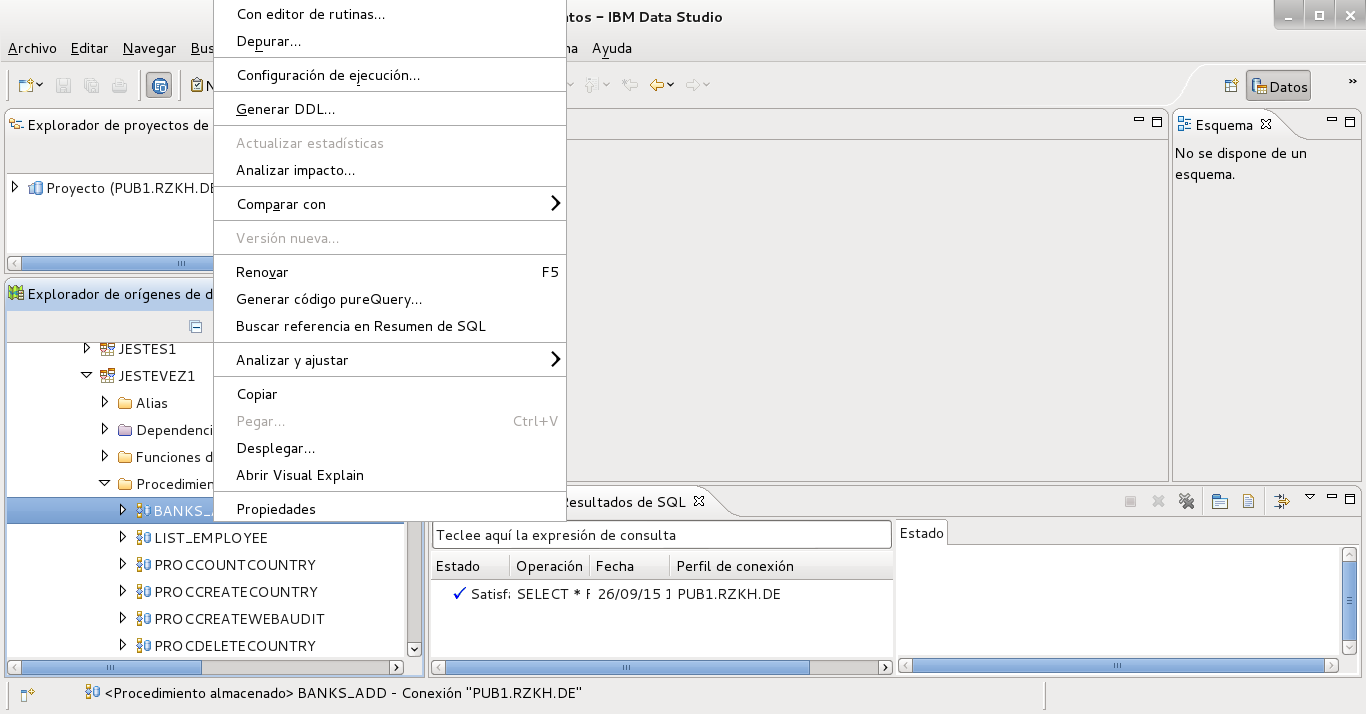Expand the Proyecto tree node
This screenshot has width=1366, height=714.
tap(15, 187)
